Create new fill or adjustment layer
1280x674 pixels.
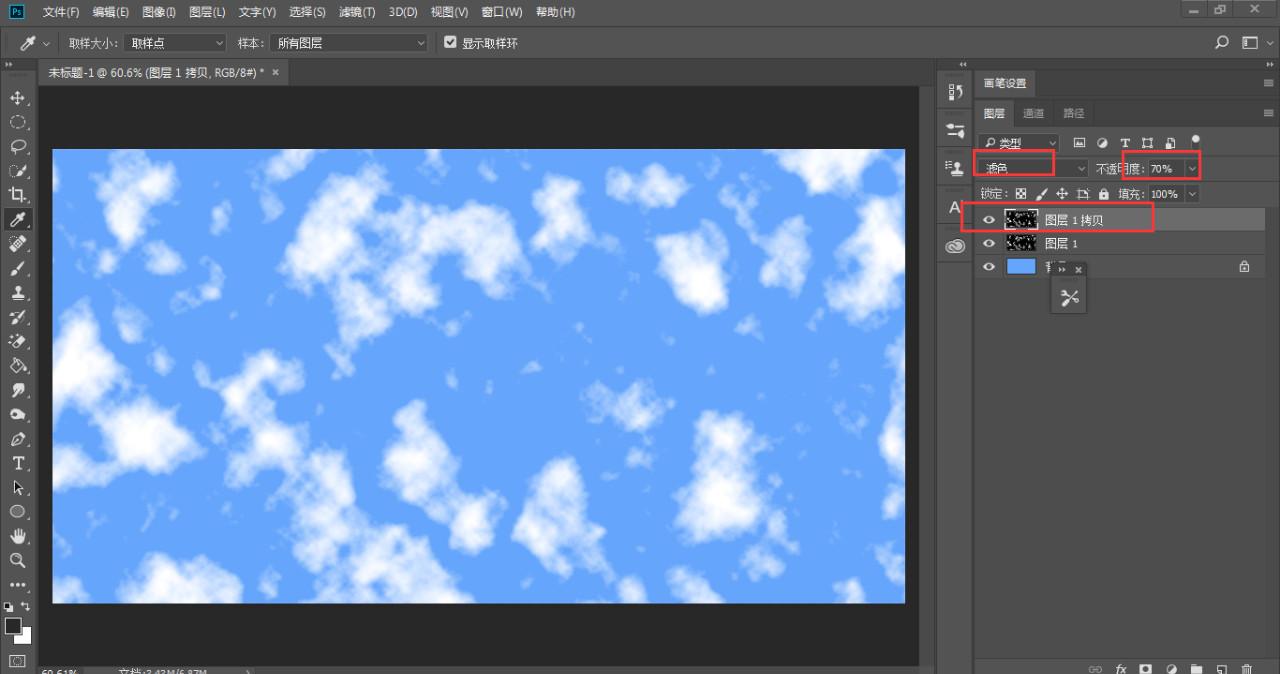[1171, 669]
